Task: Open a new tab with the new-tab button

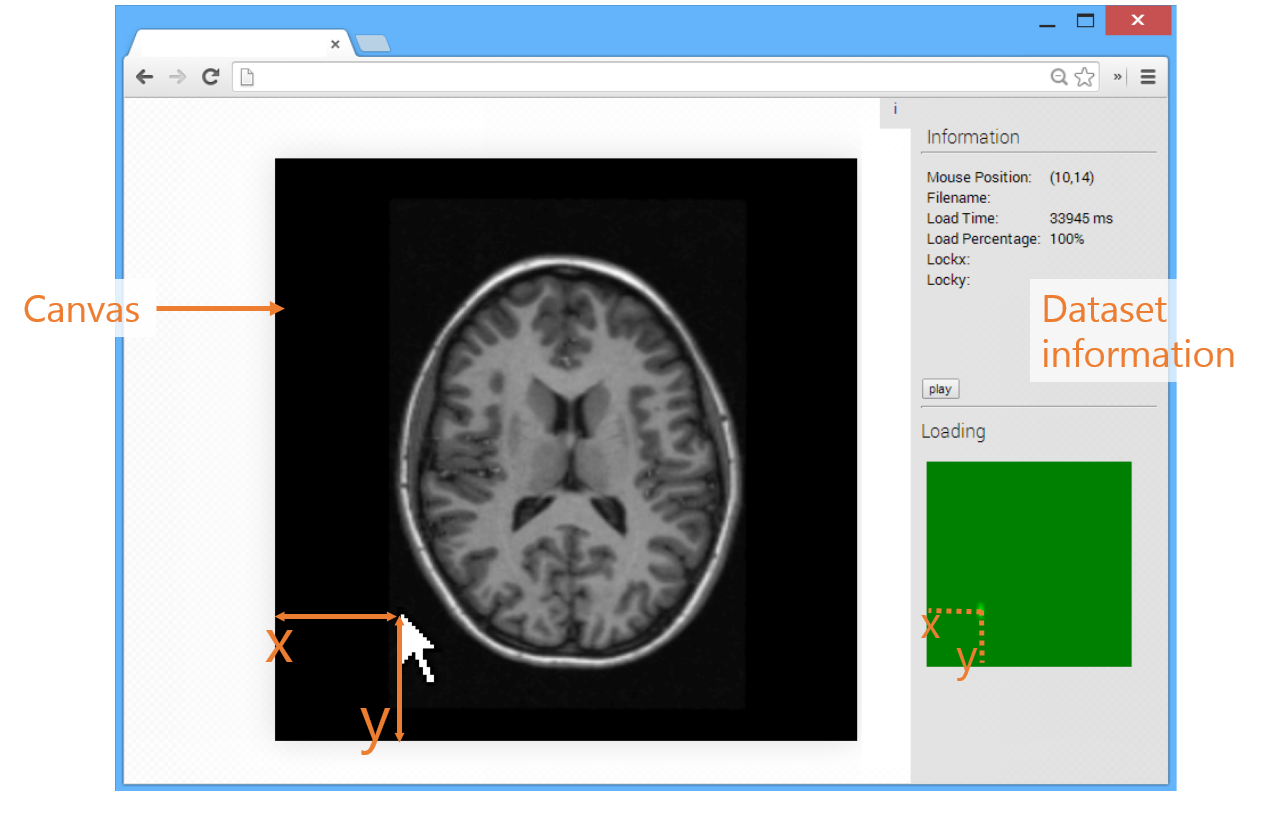Action: point(373,43)
